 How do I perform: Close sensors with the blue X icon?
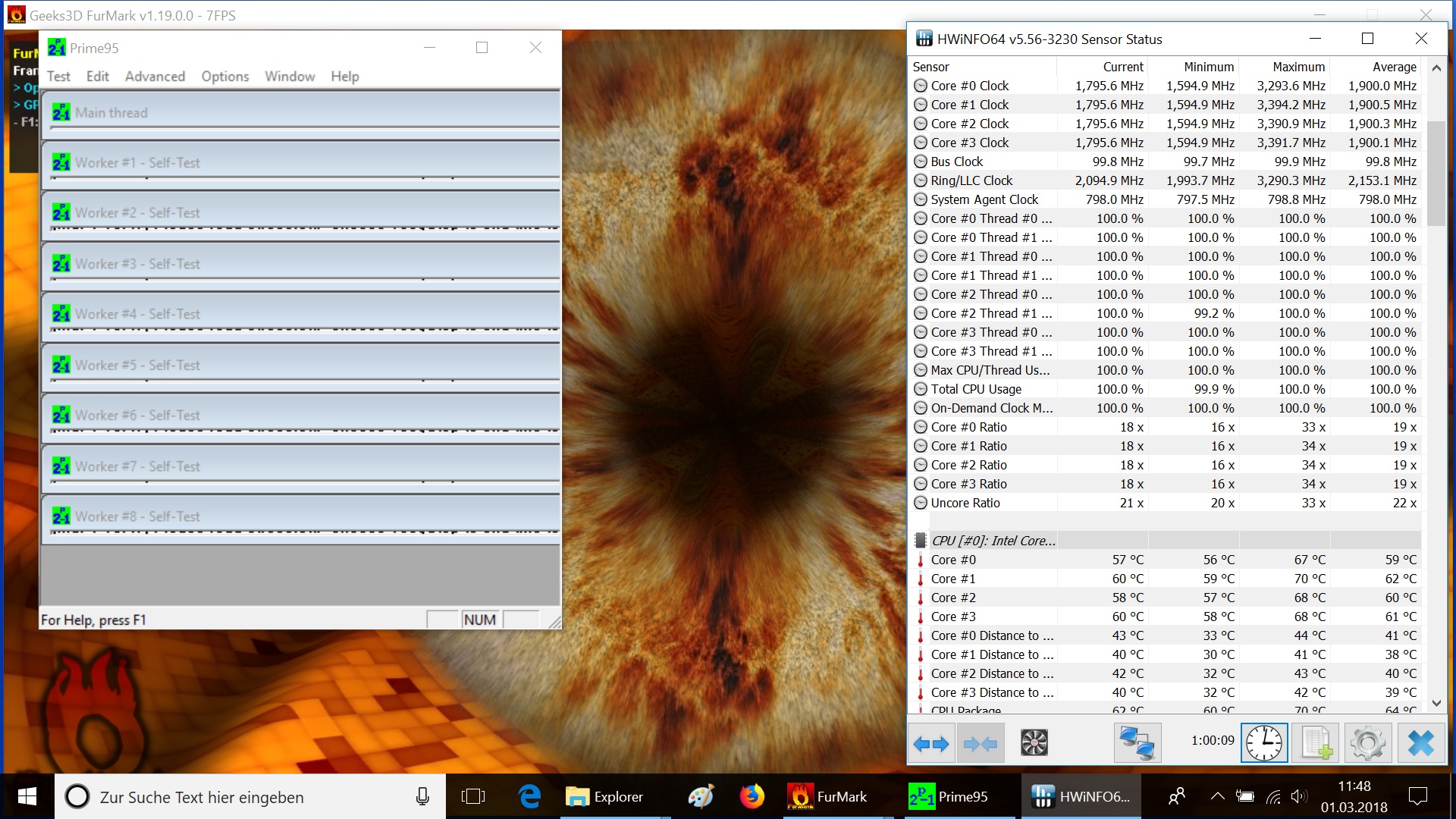[1420, 743]
